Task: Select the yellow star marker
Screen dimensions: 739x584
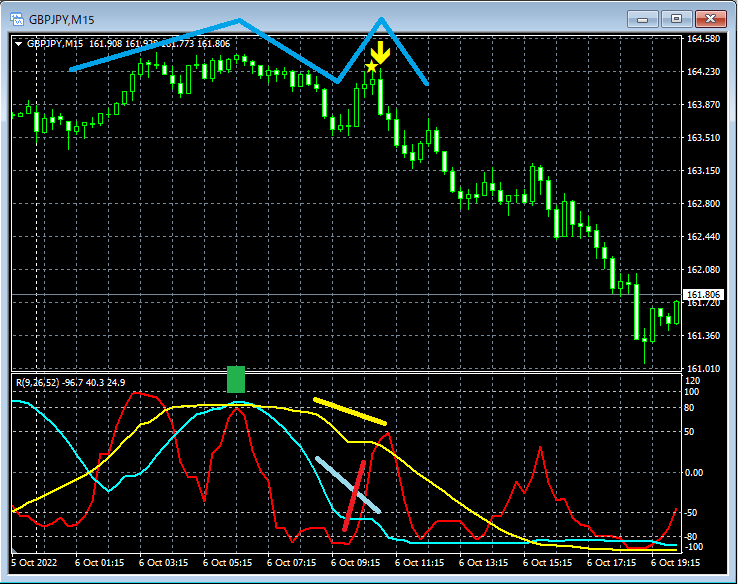Action: [371, 67]
